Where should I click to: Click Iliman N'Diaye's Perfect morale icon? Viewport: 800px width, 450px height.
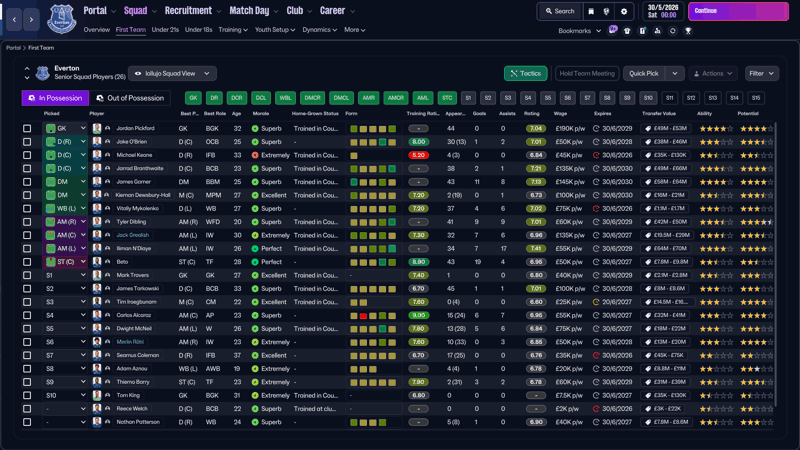[x=255, y=248]
